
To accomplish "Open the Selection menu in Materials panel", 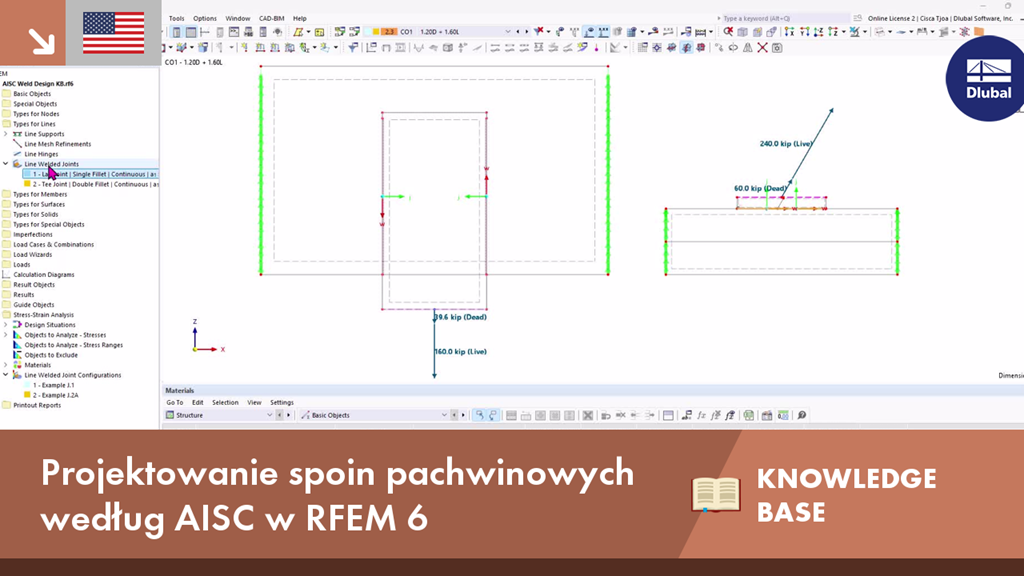I will pos(225,402).
